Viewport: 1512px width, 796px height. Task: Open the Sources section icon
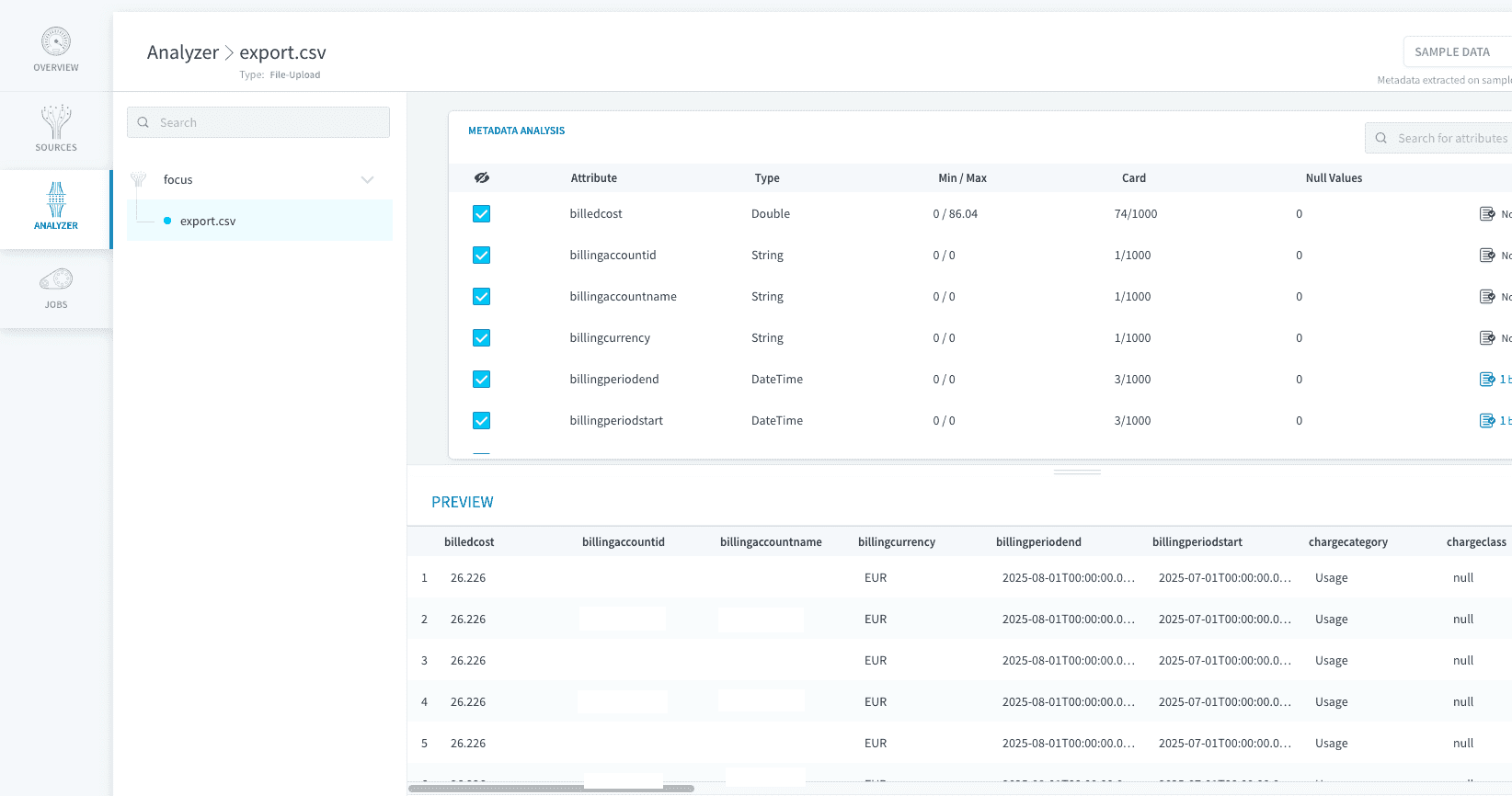click(56, 121)
